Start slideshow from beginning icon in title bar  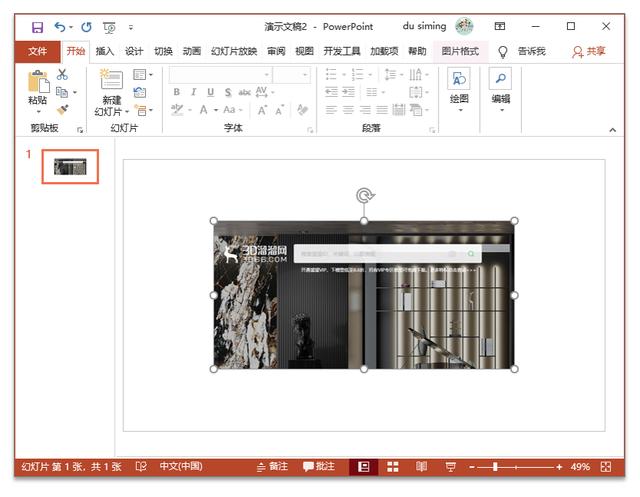point(109,27)
